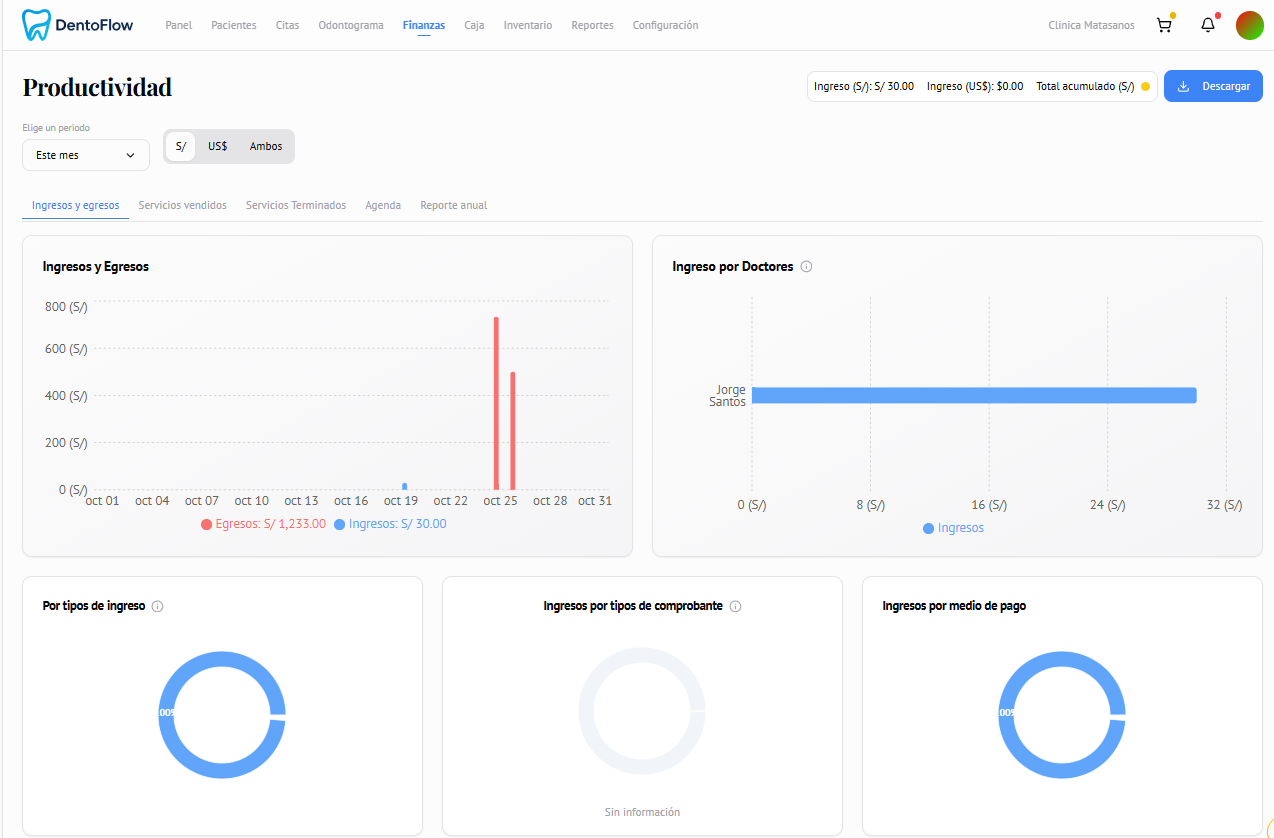Select the S/ currency option
This screenshot has height=838, width=1274.
pos(180,146)
